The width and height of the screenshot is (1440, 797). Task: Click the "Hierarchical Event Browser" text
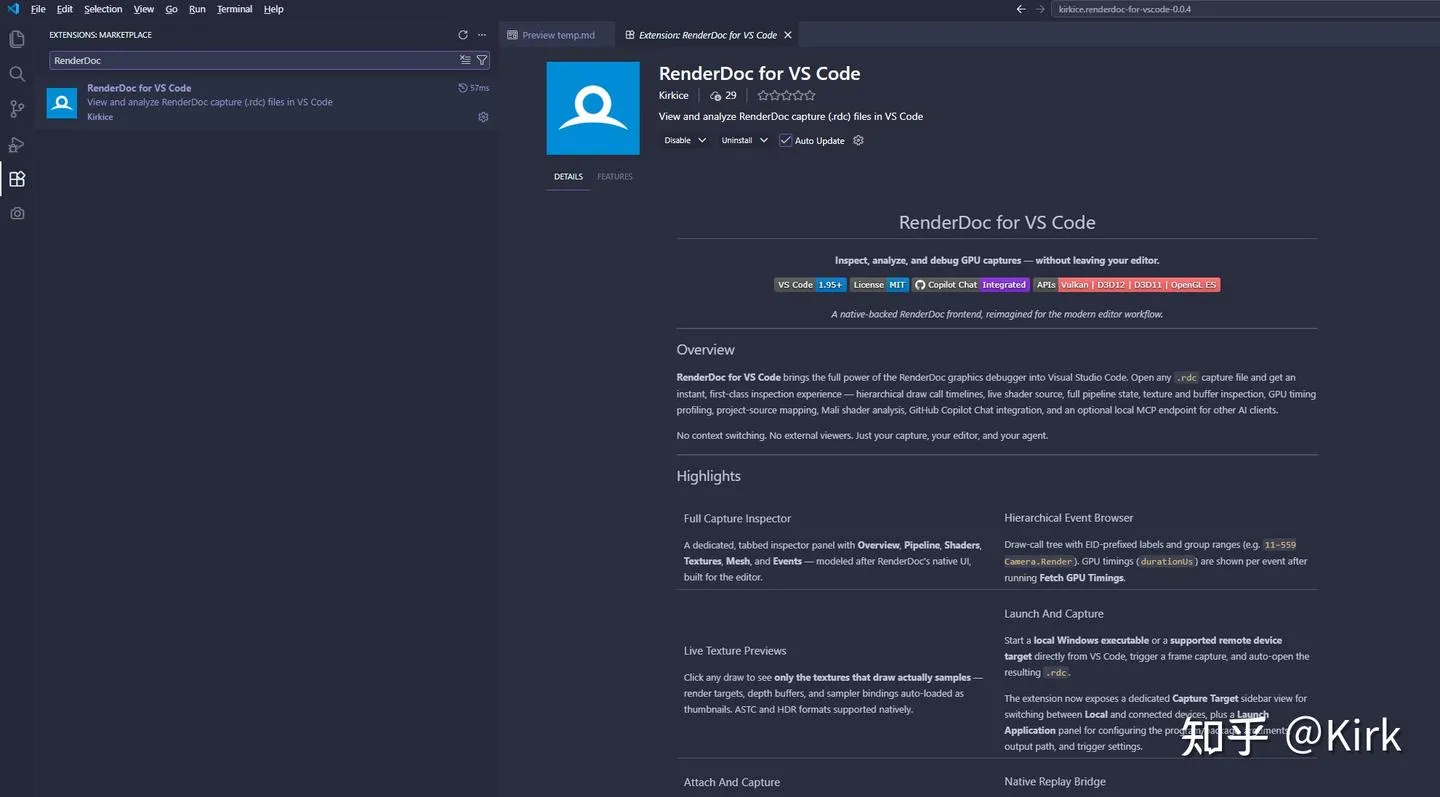tap(1069, 518)
